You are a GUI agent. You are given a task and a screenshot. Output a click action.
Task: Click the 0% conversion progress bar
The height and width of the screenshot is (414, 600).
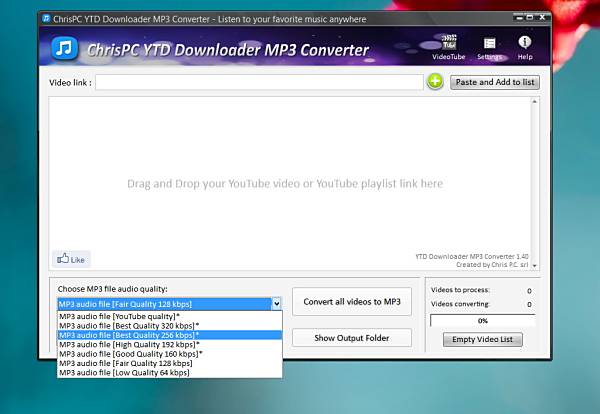(483, 321)
